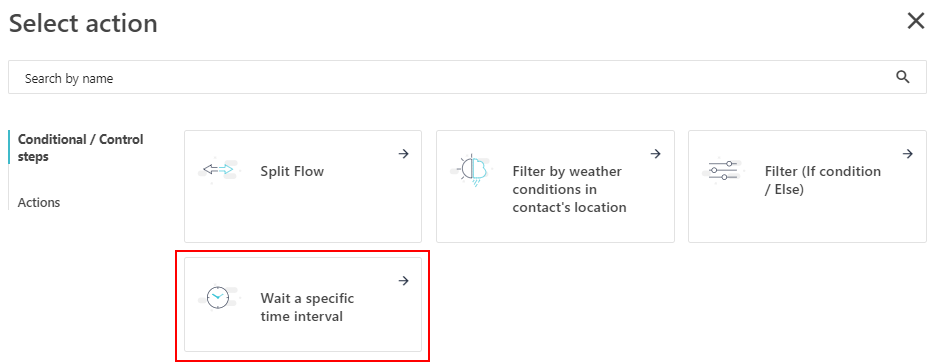
Task: Choose Filter (If condition / Else) text
Action: coord(823,181)
